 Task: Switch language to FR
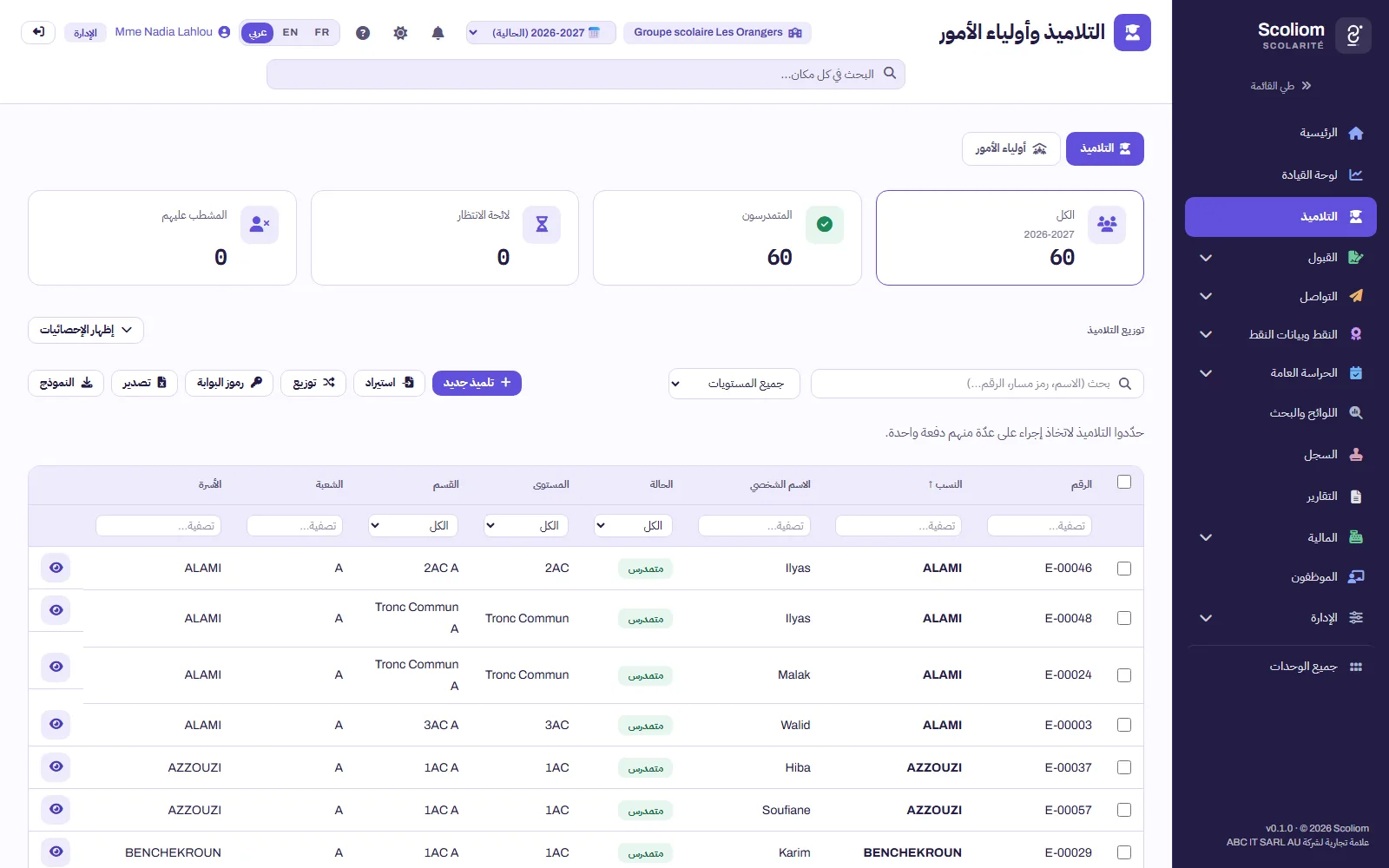[322, 33]
